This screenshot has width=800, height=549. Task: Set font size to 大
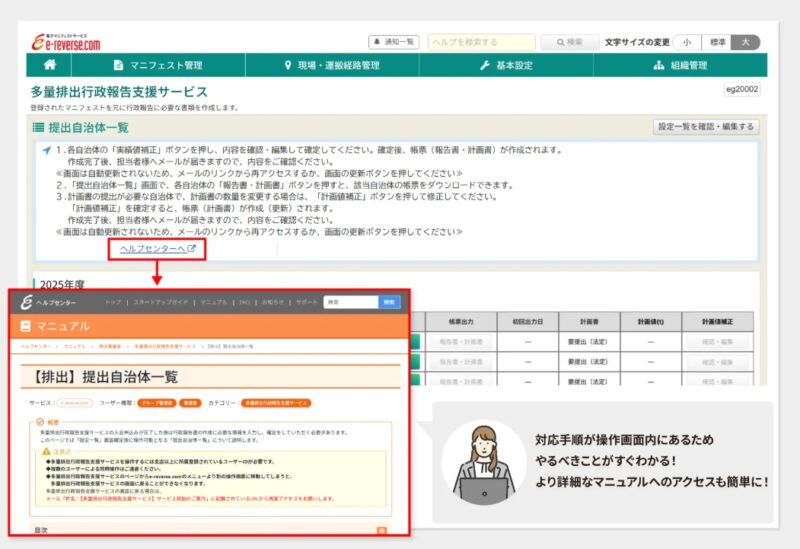pyautogui.click(x=746, y=42)
